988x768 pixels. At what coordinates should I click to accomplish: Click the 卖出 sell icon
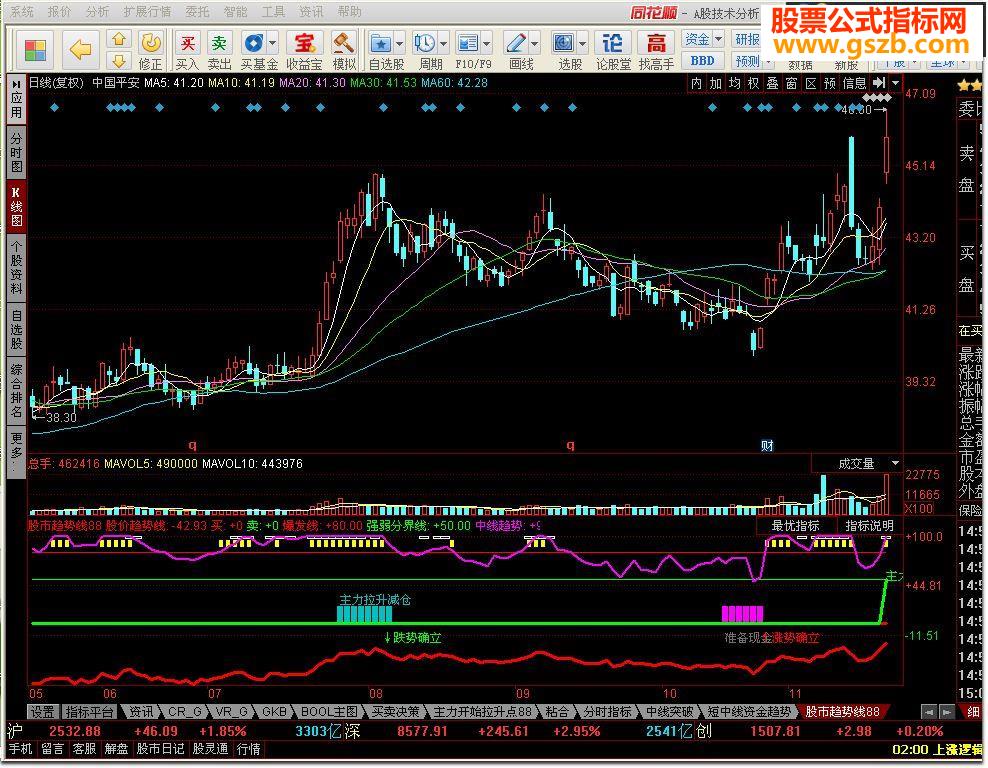coord(219,43)
